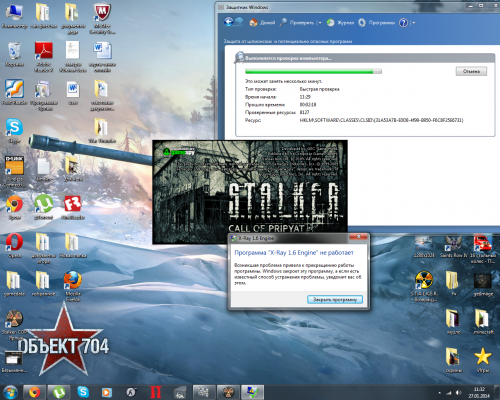This screenshot has height=400, width=500.
Task: Click the taskbar clock showing 11:32
Action: tap(479, 392)
